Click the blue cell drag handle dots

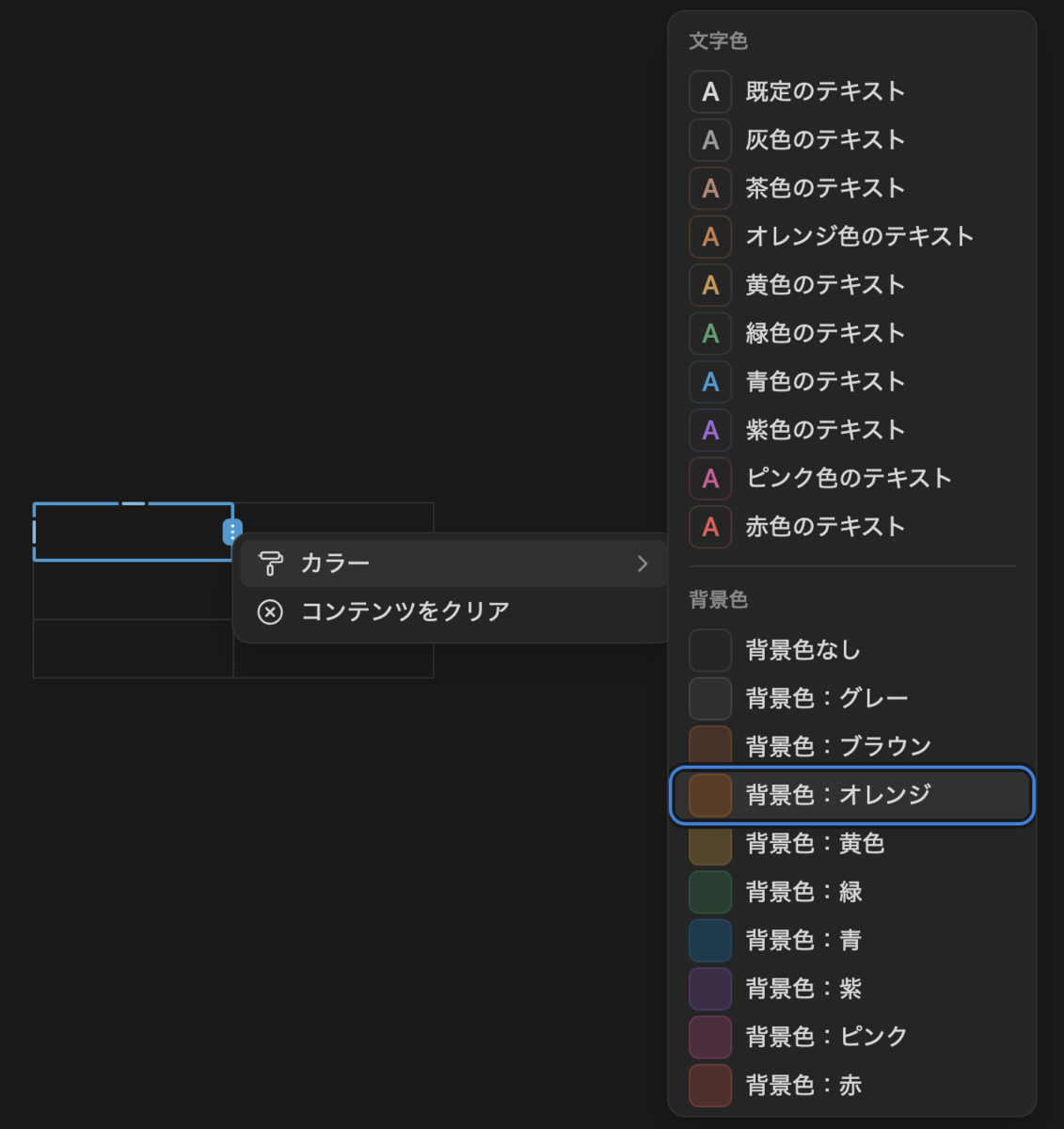[232, 532]
